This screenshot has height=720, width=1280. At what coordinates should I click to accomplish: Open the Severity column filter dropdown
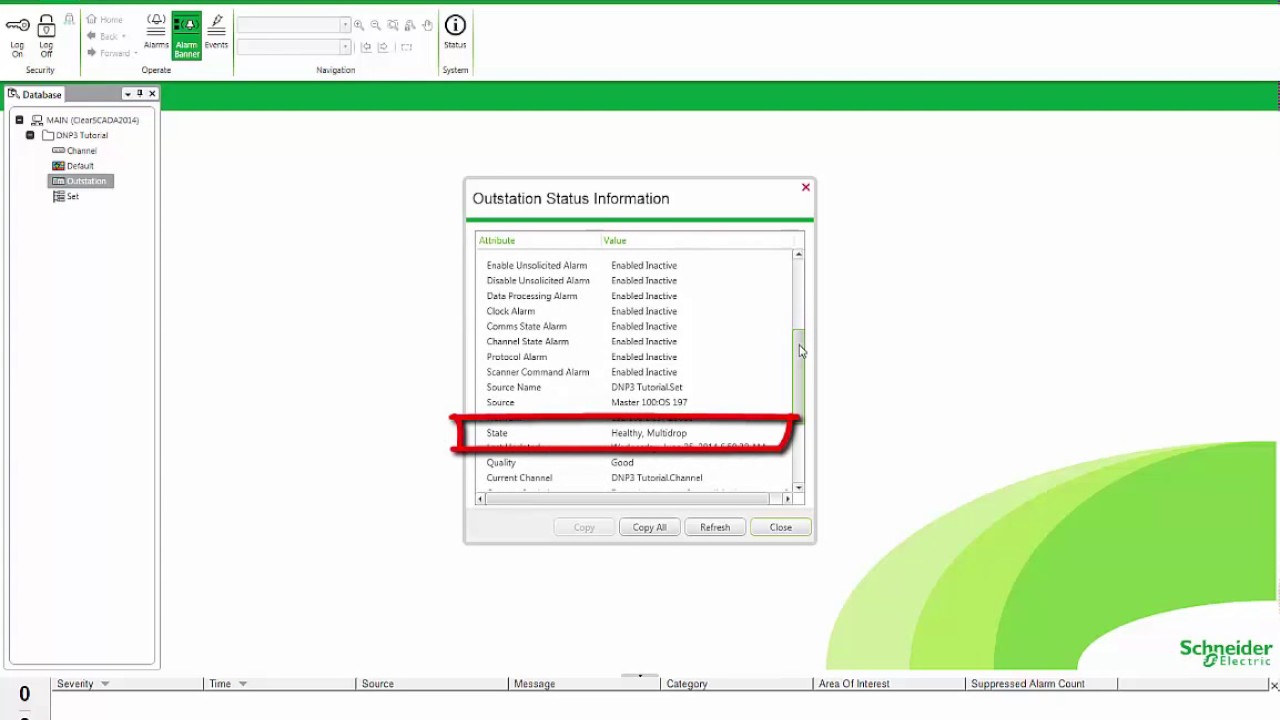pos(105,684)
